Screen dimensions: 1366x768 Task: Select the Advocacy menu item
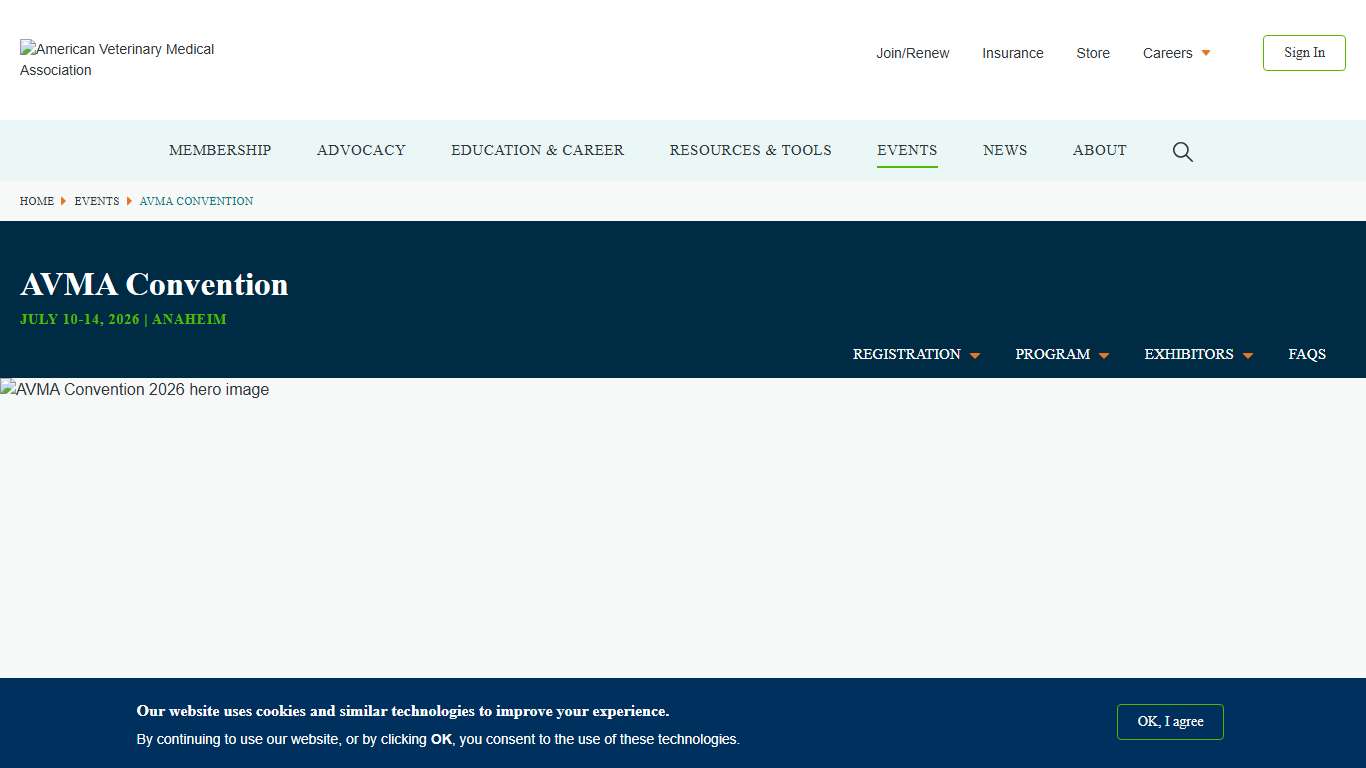coord(361,150)
